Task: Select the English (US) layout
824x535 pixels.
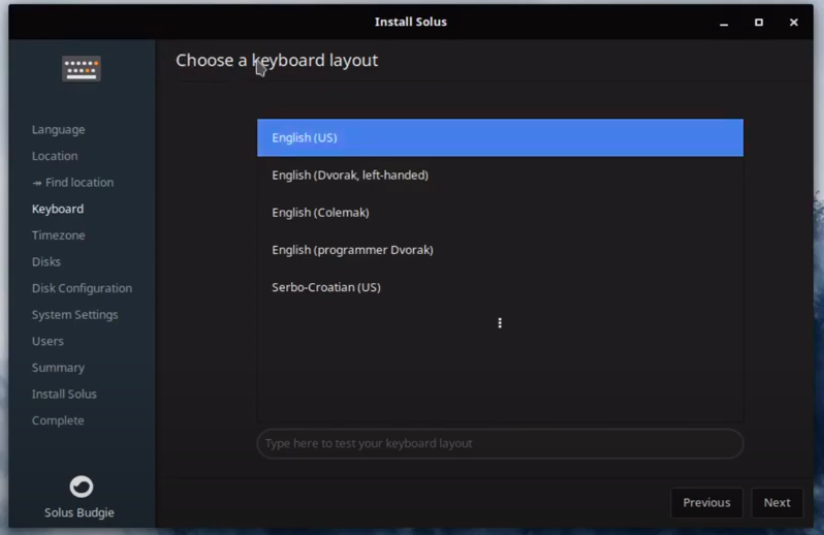Action: 500,138
